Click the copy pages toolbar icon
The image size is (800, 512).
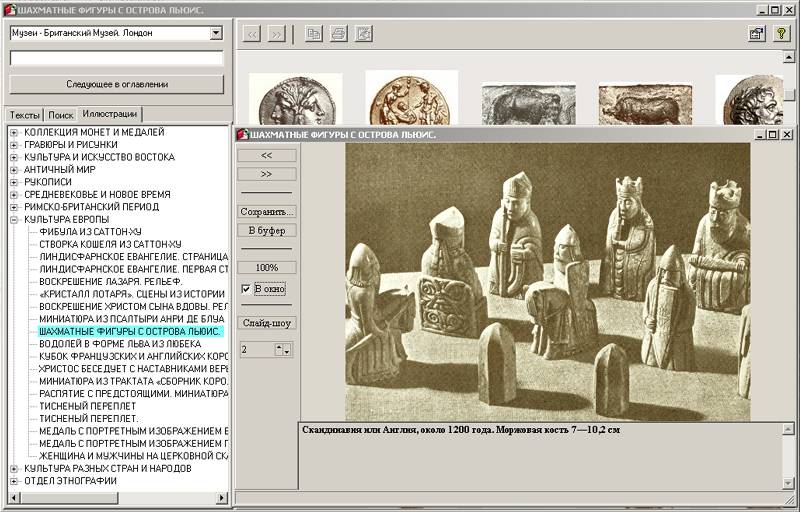pos(314,34)
